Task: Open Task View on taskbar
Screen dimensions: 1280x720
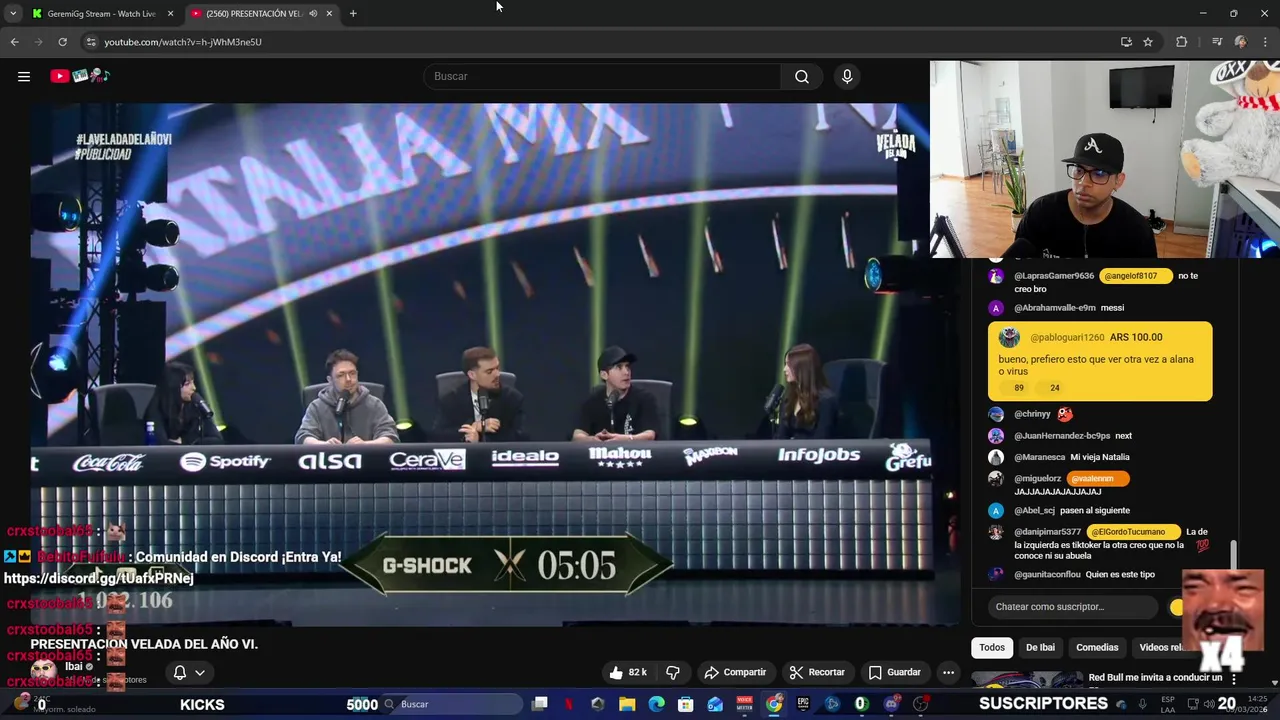Action: 540,704
